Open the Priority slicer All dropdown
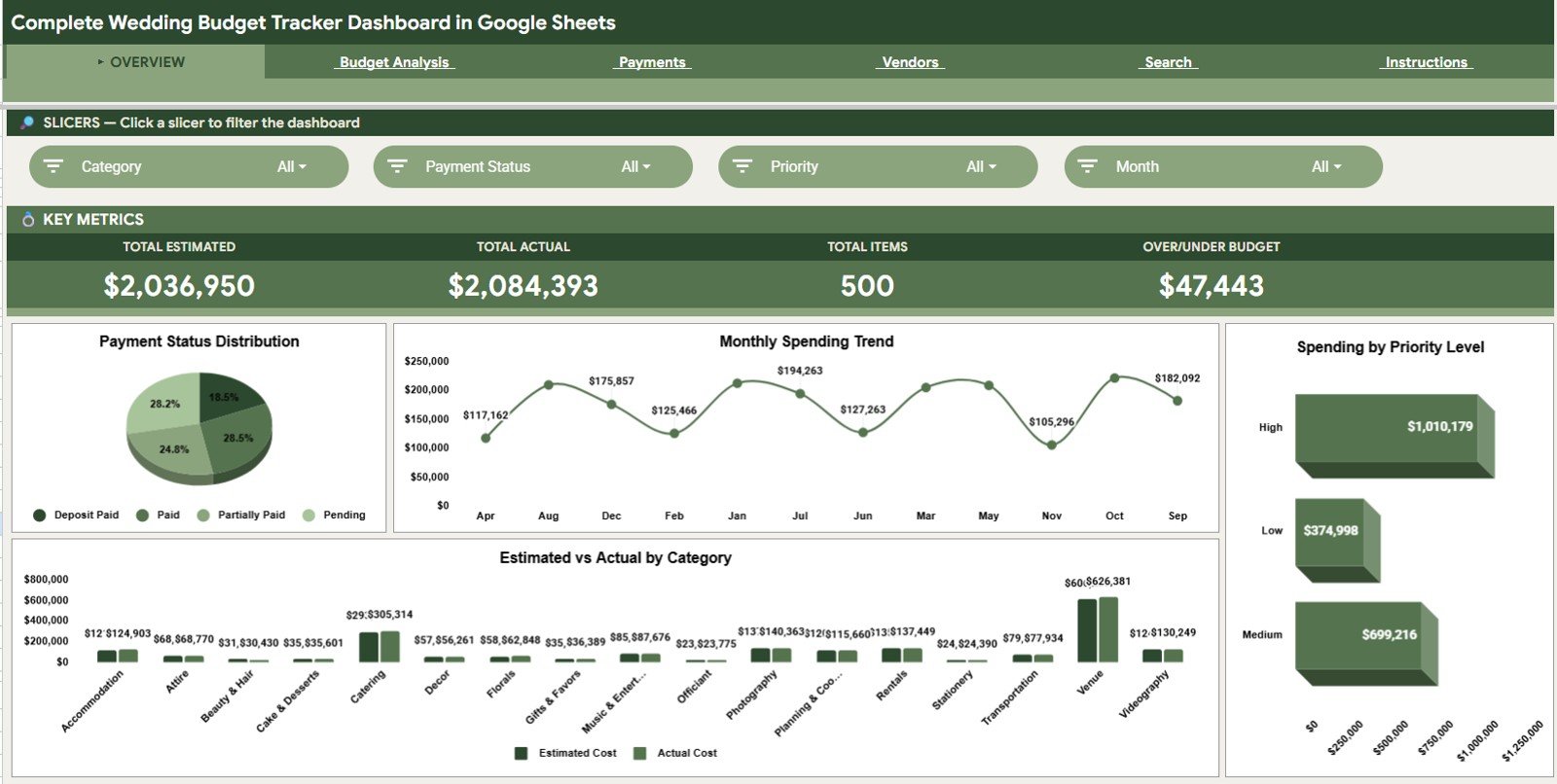Viewport: 1557px width, 784px height. click(x=981, y=167)
